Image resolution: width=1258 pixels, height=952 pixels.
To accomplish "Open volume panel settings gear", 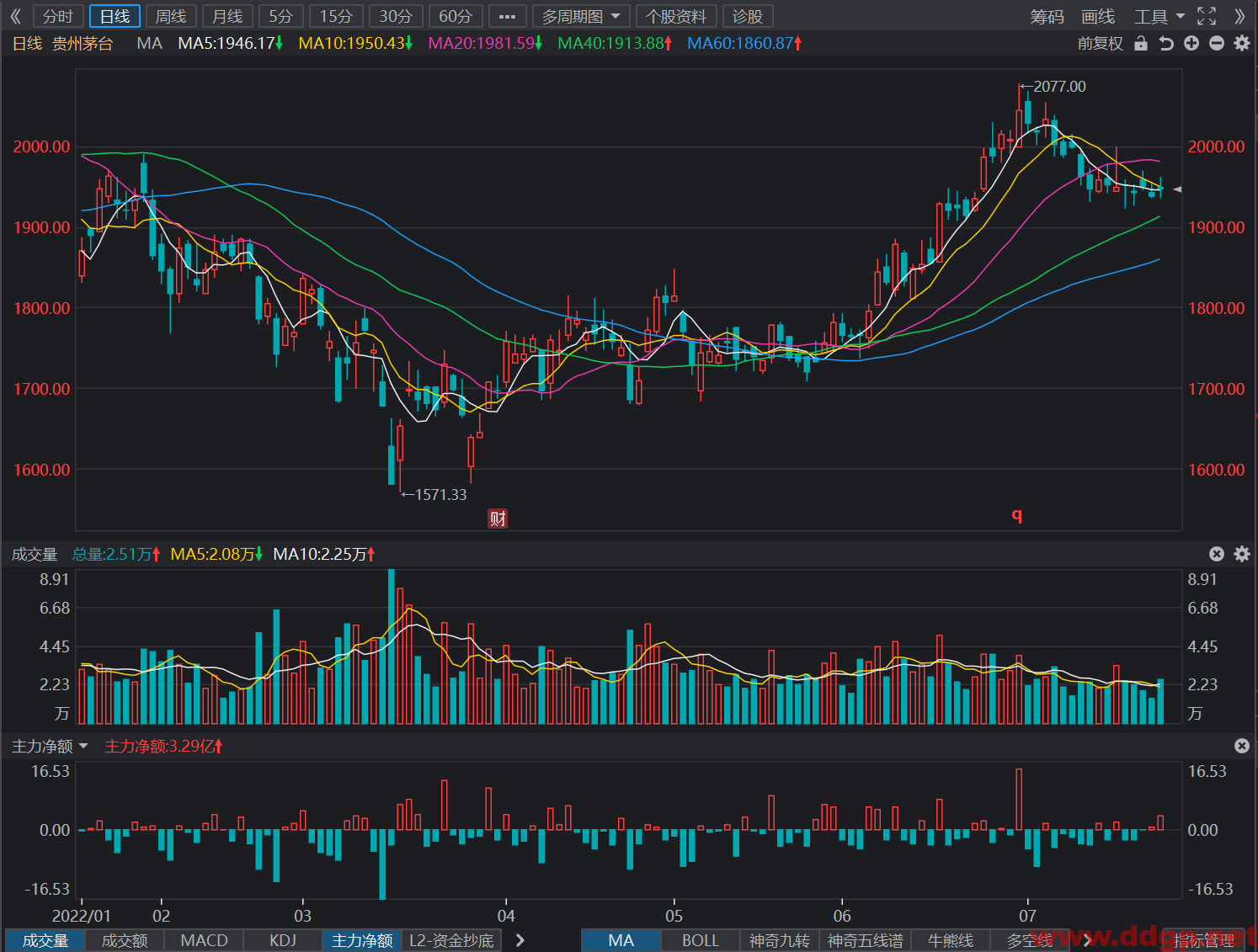I will click(x=1242, y=554).
